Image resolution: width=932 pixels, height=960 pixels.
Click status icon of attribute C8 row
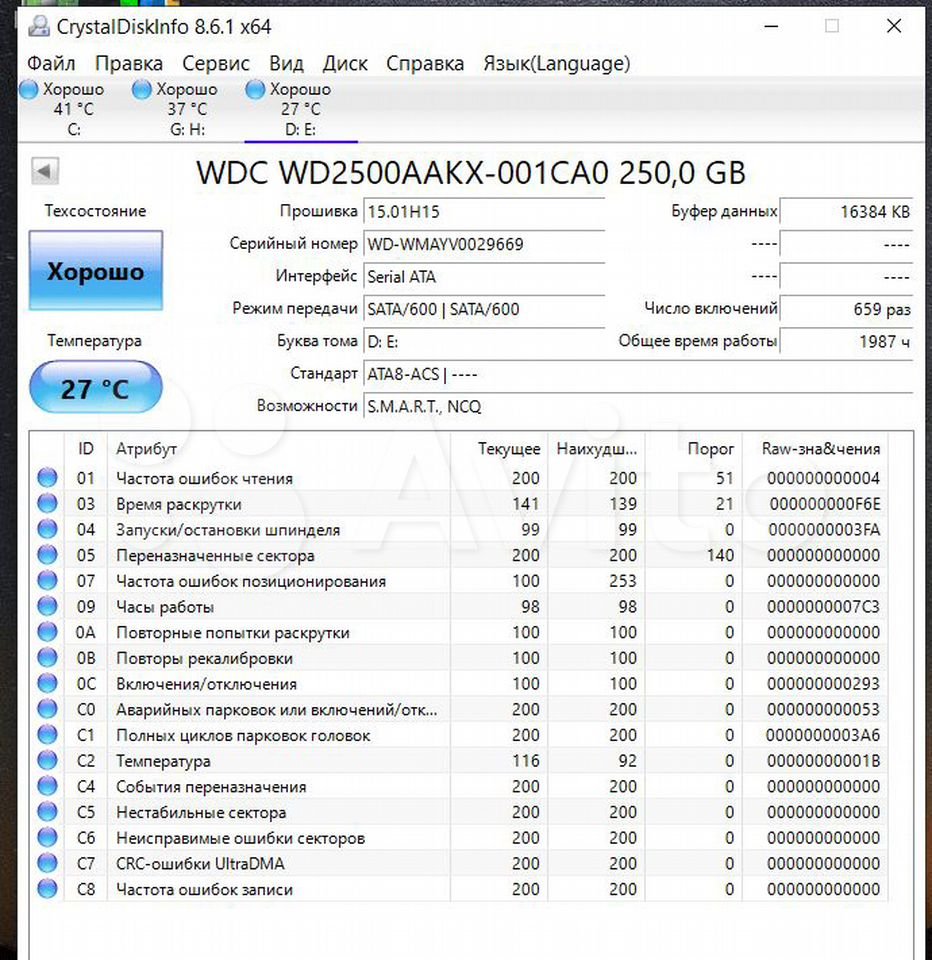(x=47, y=889)
